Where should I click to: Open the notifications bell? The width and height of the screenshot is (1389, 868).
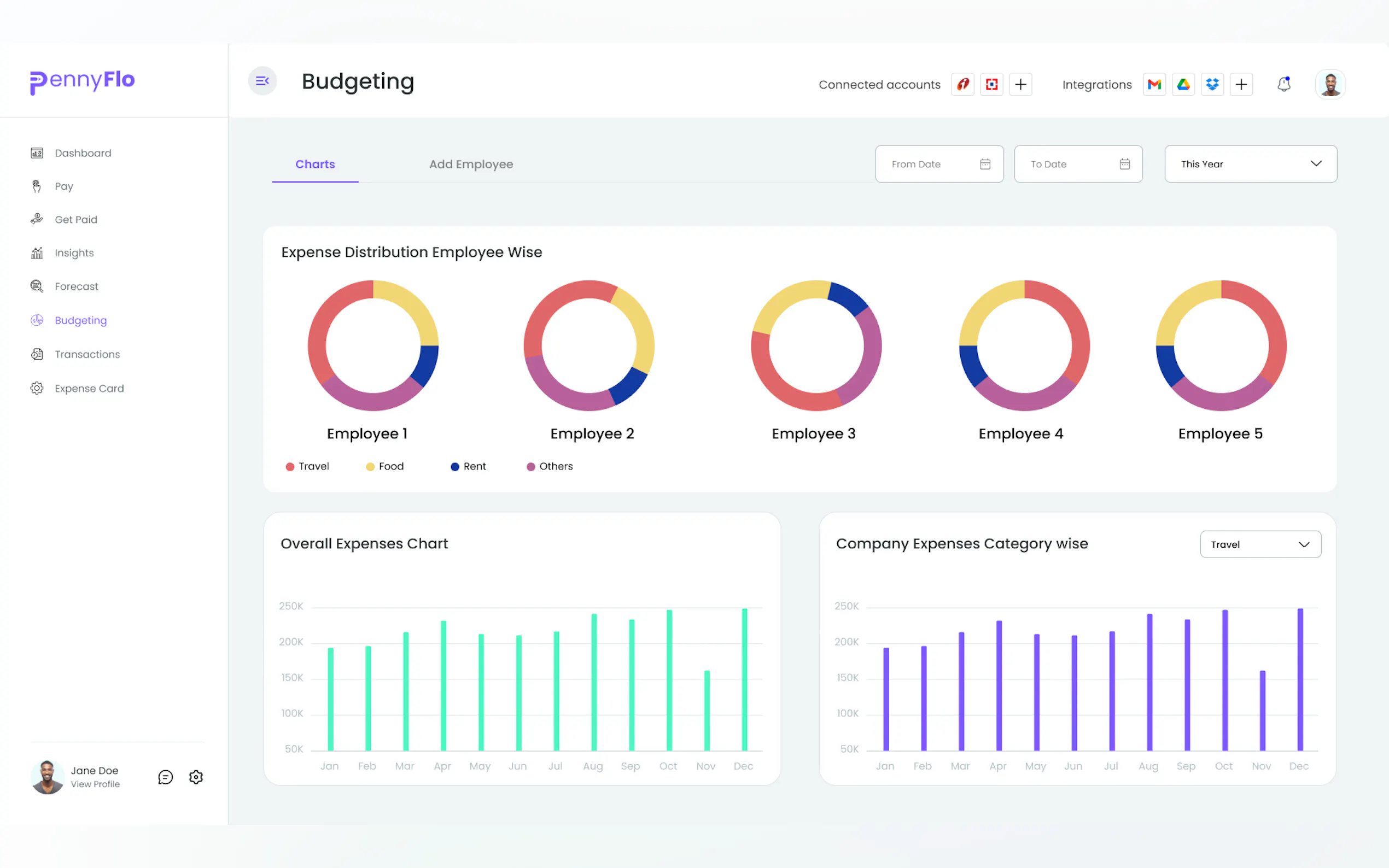(x=1284, y=84)
